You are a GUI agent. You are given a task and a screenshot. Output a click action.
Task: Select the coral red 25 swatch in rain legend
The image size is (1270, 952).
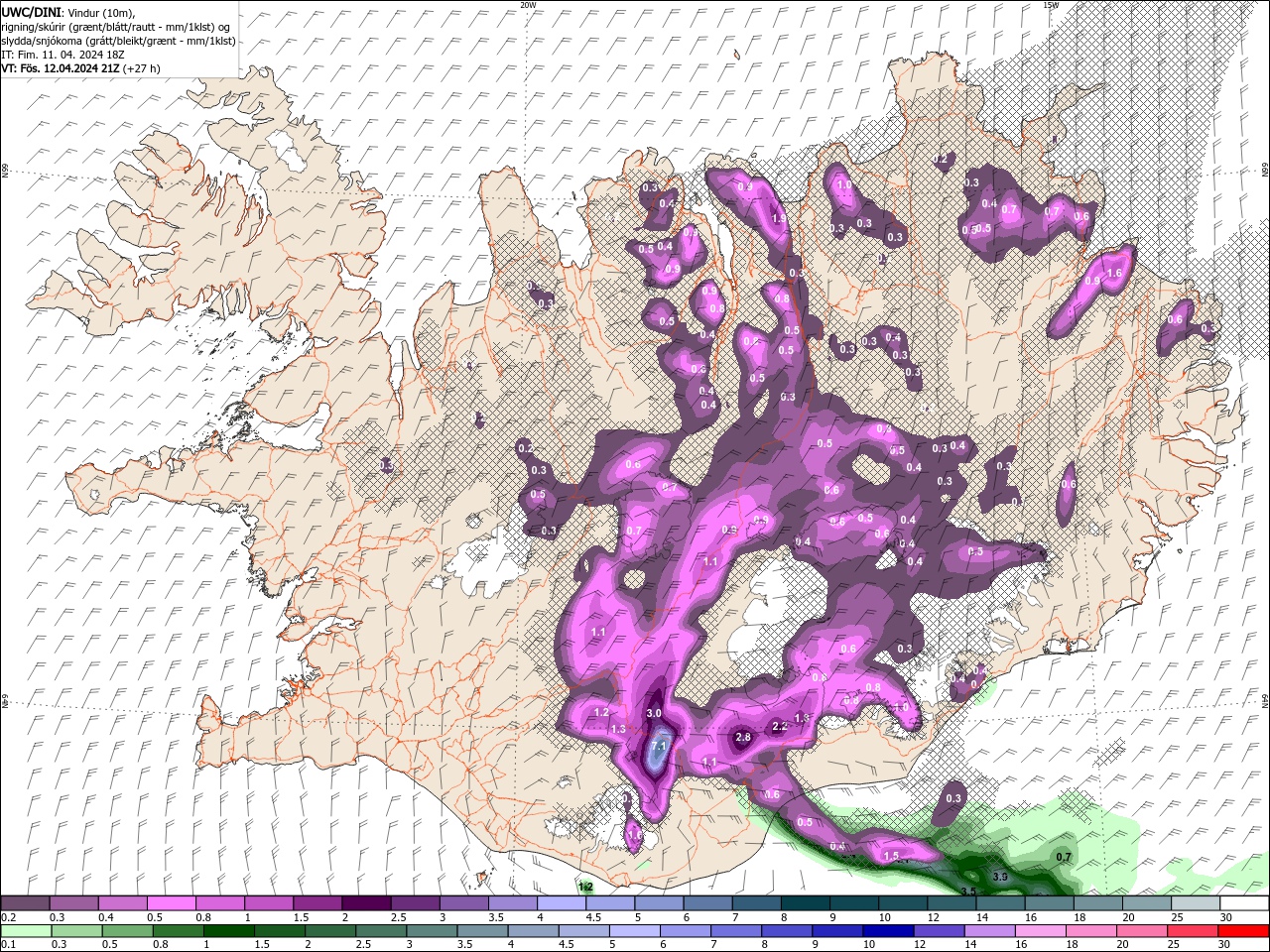pyautogui.click(x=1194, y=931)
